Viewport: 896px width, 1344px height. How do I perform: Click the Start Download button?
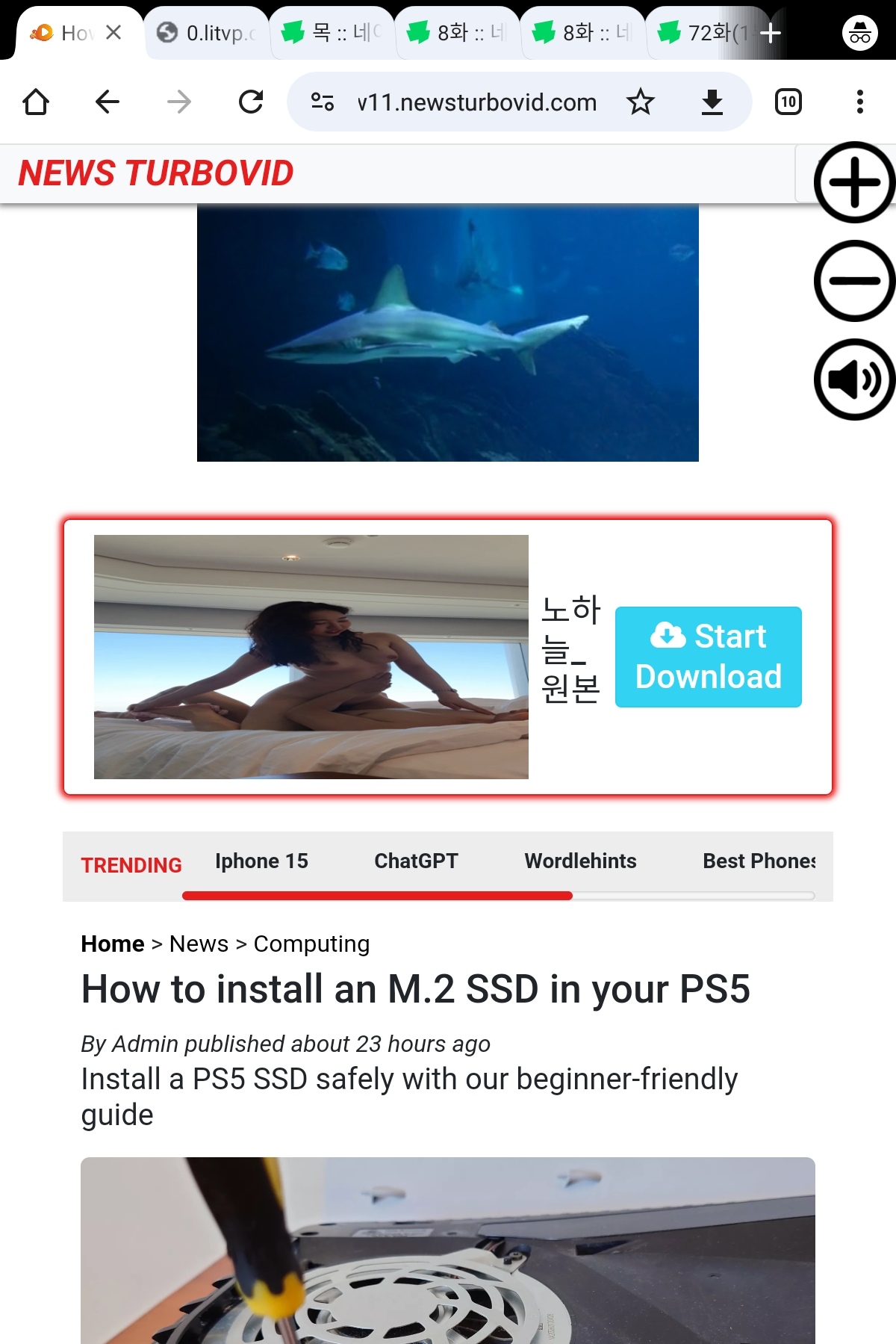708,657
